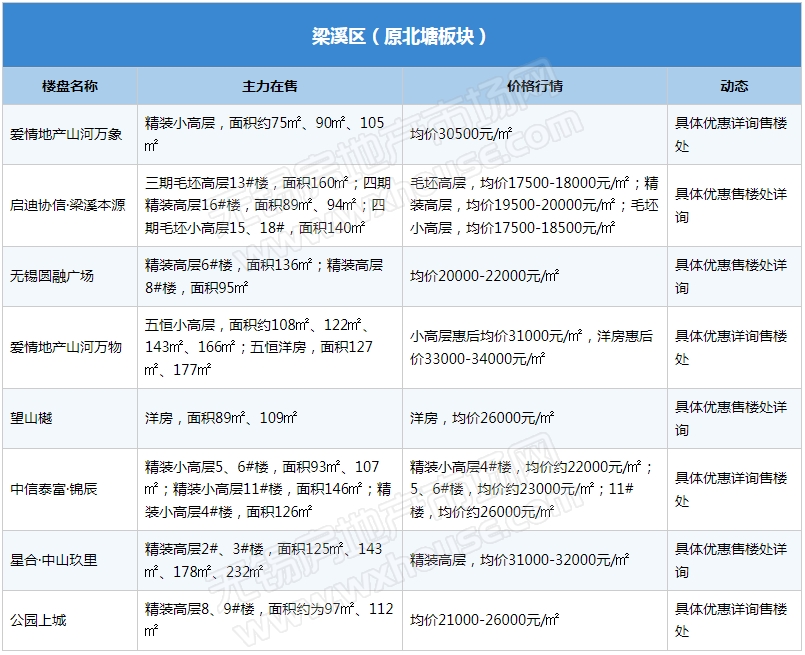805x655 pixels.
Task: Click 小高层惠后均价31000元/㎡ price cell
Action: (534, 347)
